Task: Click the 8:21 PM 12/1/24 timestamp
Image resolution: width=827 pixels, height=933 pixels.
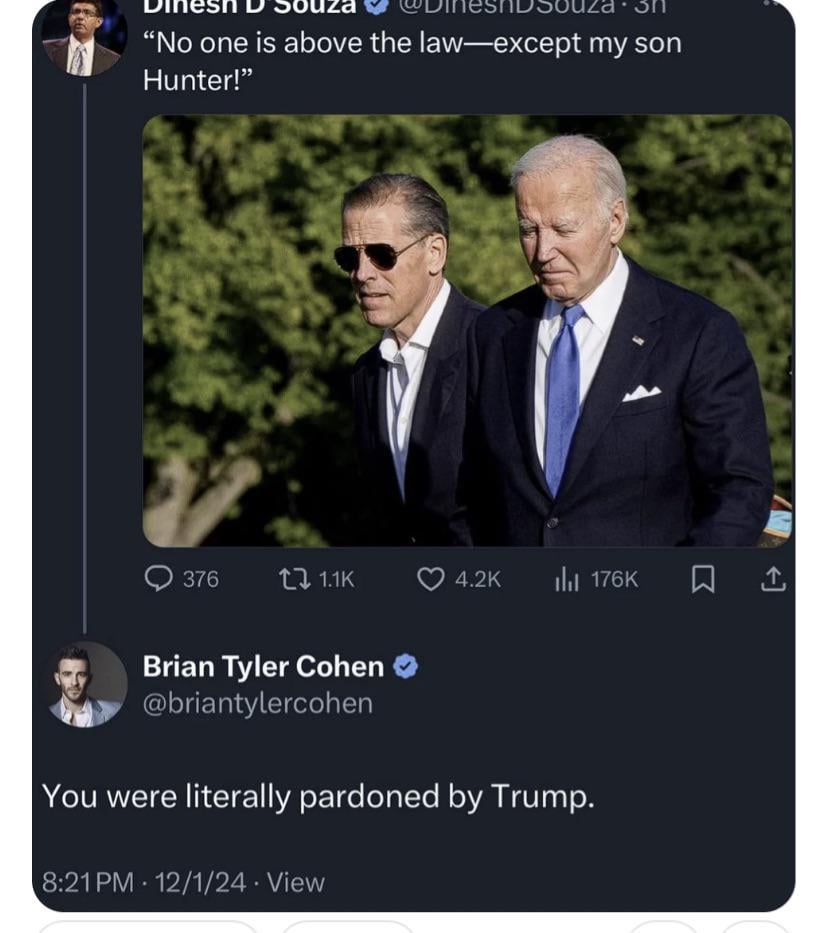Action: coord(143,882)
